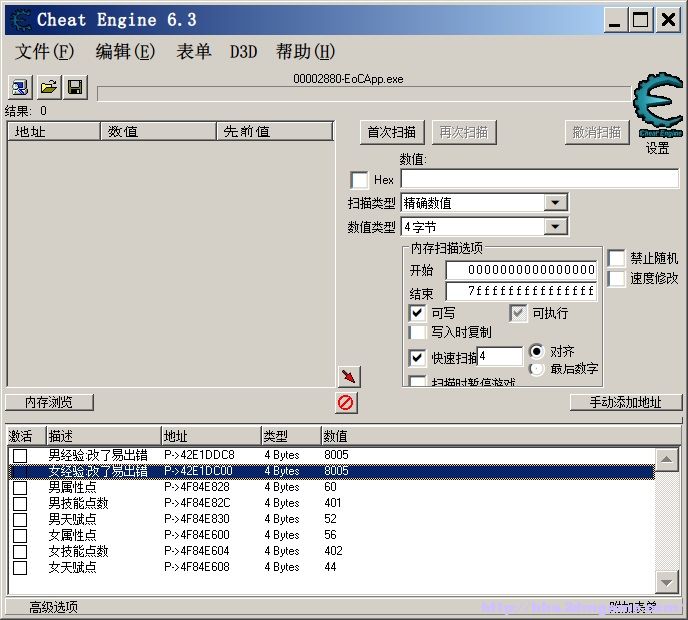Click the 描述 column header

[x=104, y=436]
